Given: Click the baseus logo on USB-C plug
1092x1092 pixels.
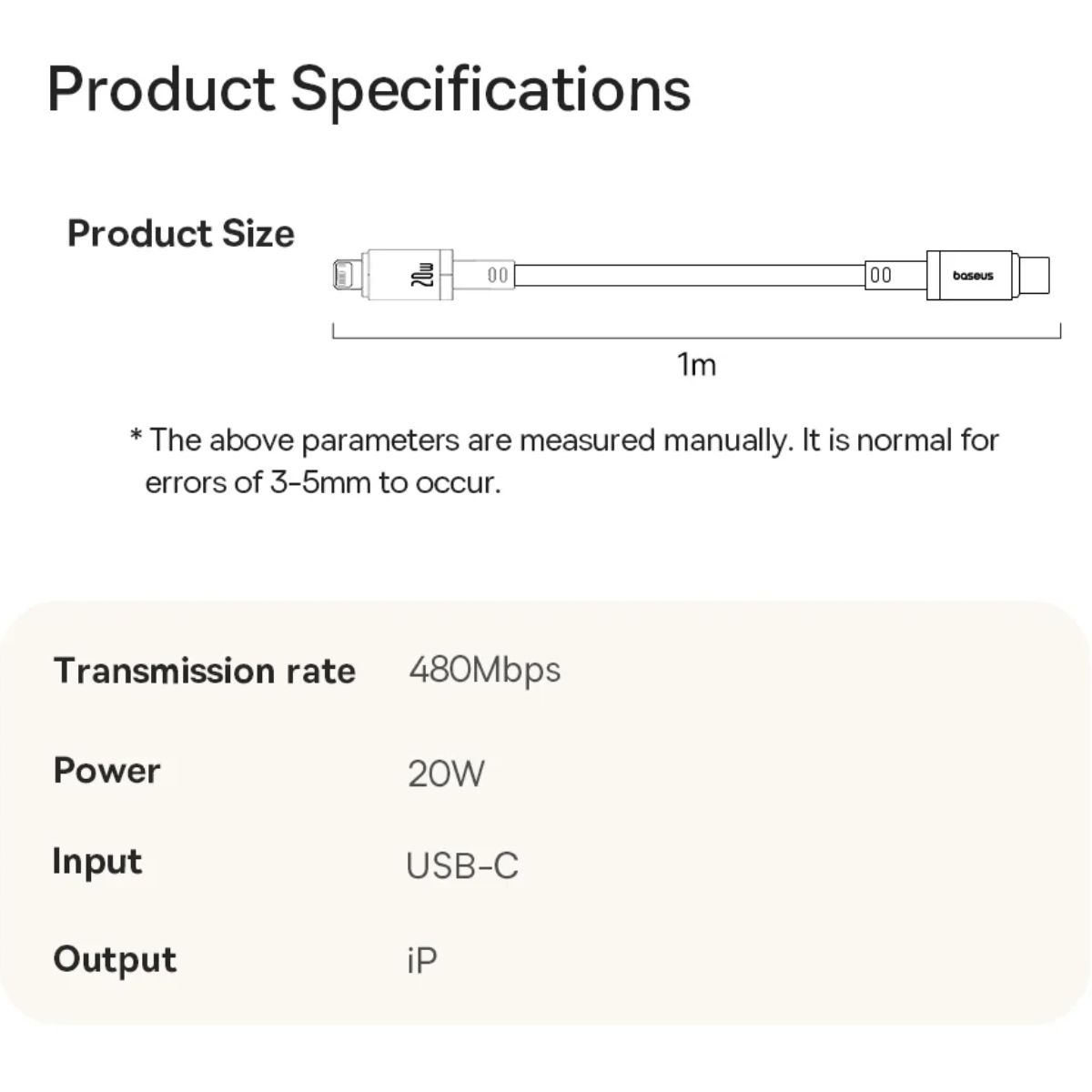Looking at the screenshot, I should 973,276.
